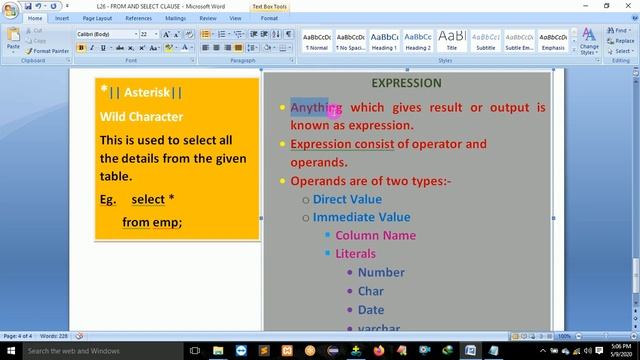Show or hide paragraph marks

288,34
